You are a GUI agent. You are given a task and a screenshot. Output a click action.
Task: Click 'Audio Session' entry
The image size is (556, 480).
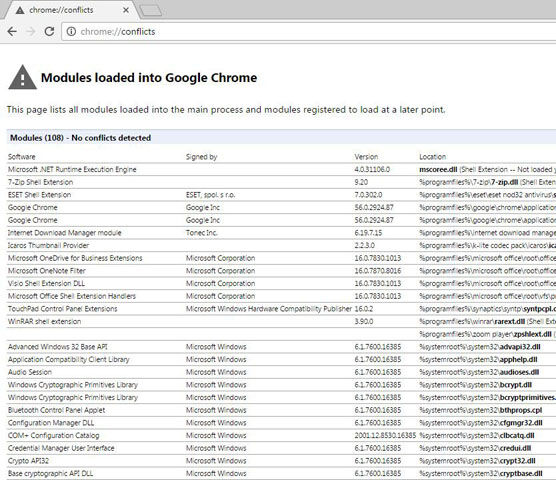[x=30, y=372]
